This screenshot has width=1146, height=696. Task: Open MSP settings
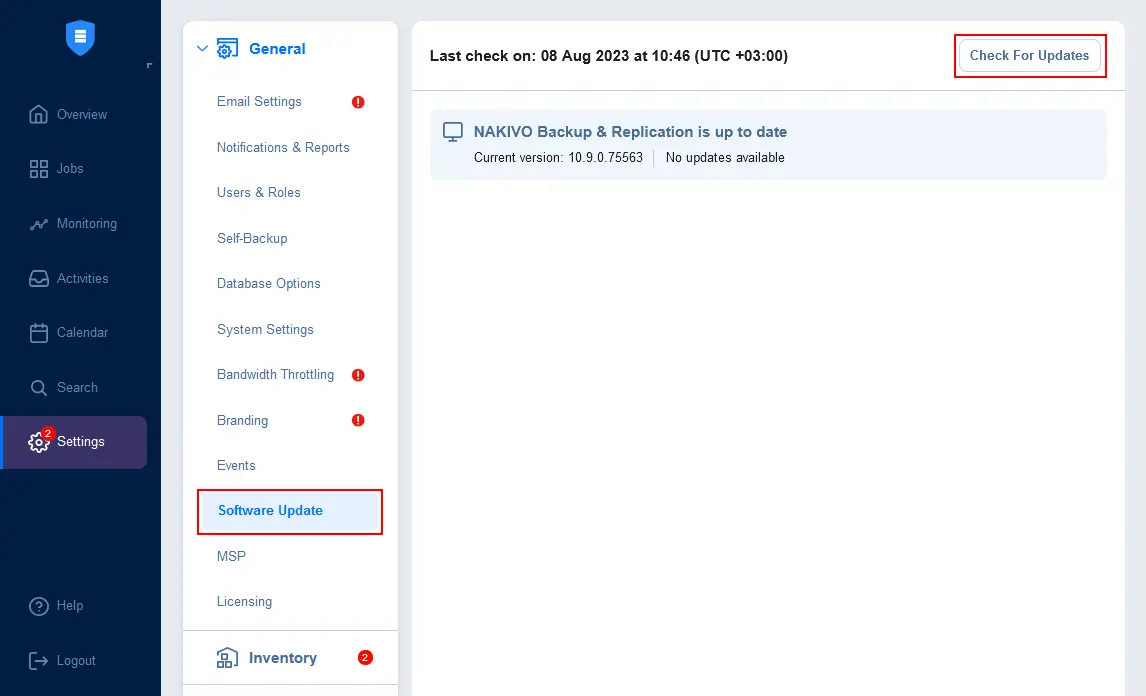[x=232, y=556]
